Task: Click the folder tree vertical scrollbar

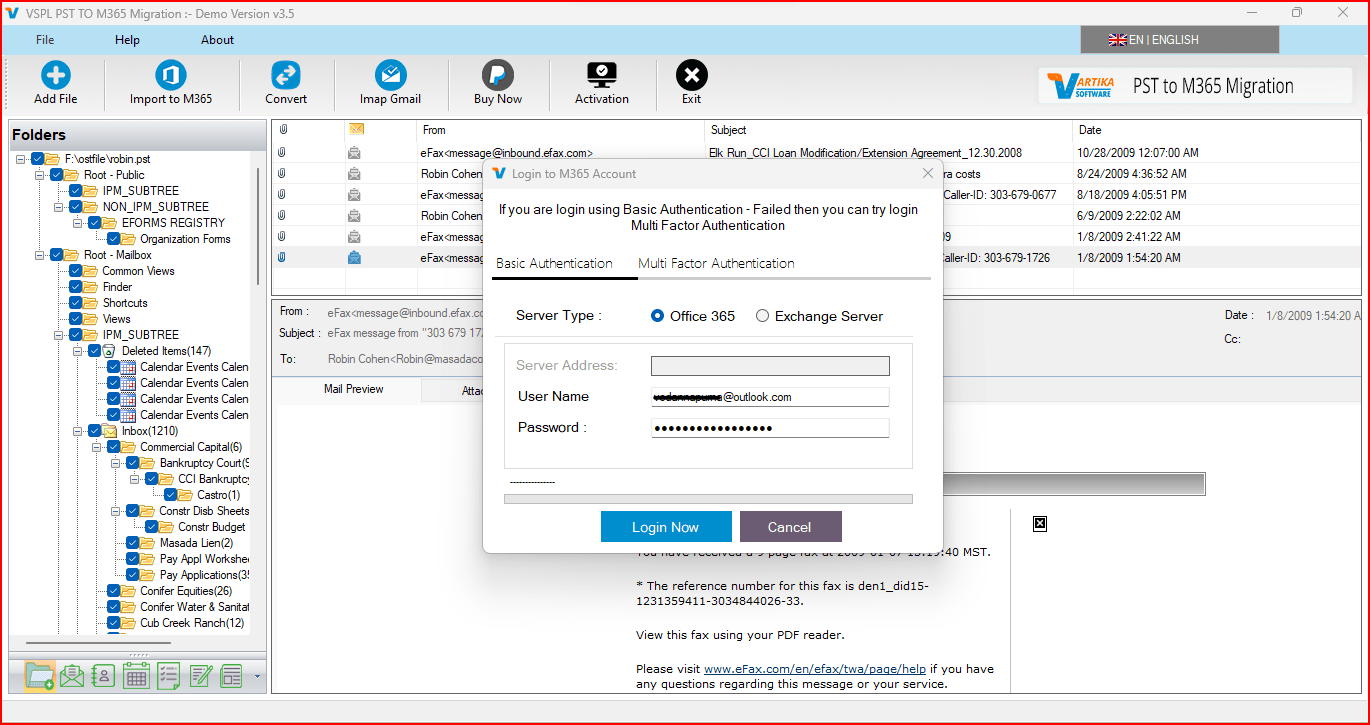Action: [259, 226]
